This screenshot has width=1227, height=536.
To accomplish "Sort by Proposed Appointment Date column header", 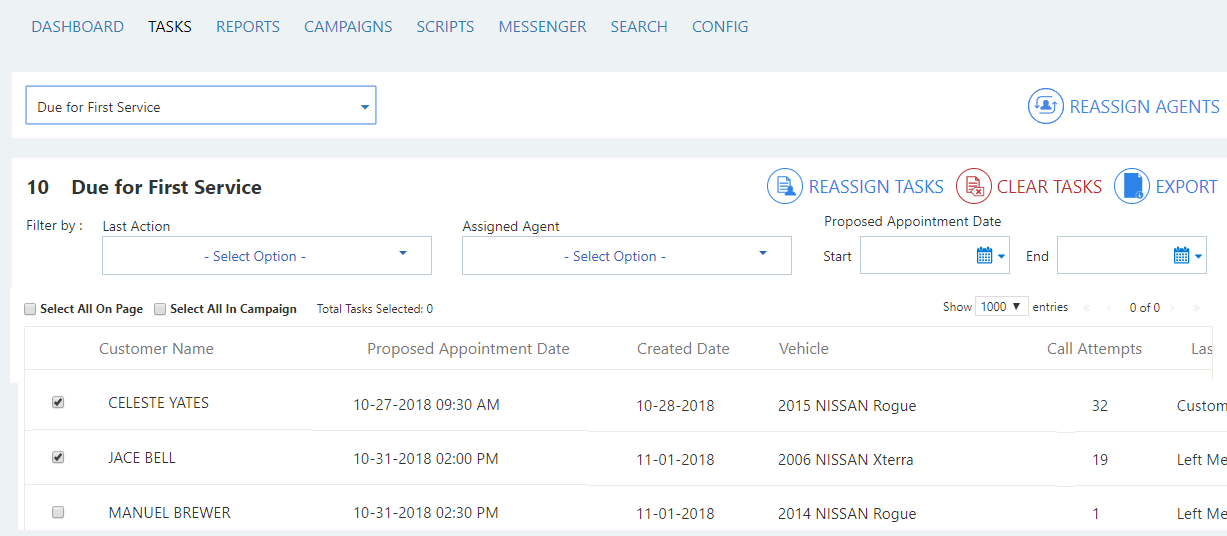I will point(468,349).
